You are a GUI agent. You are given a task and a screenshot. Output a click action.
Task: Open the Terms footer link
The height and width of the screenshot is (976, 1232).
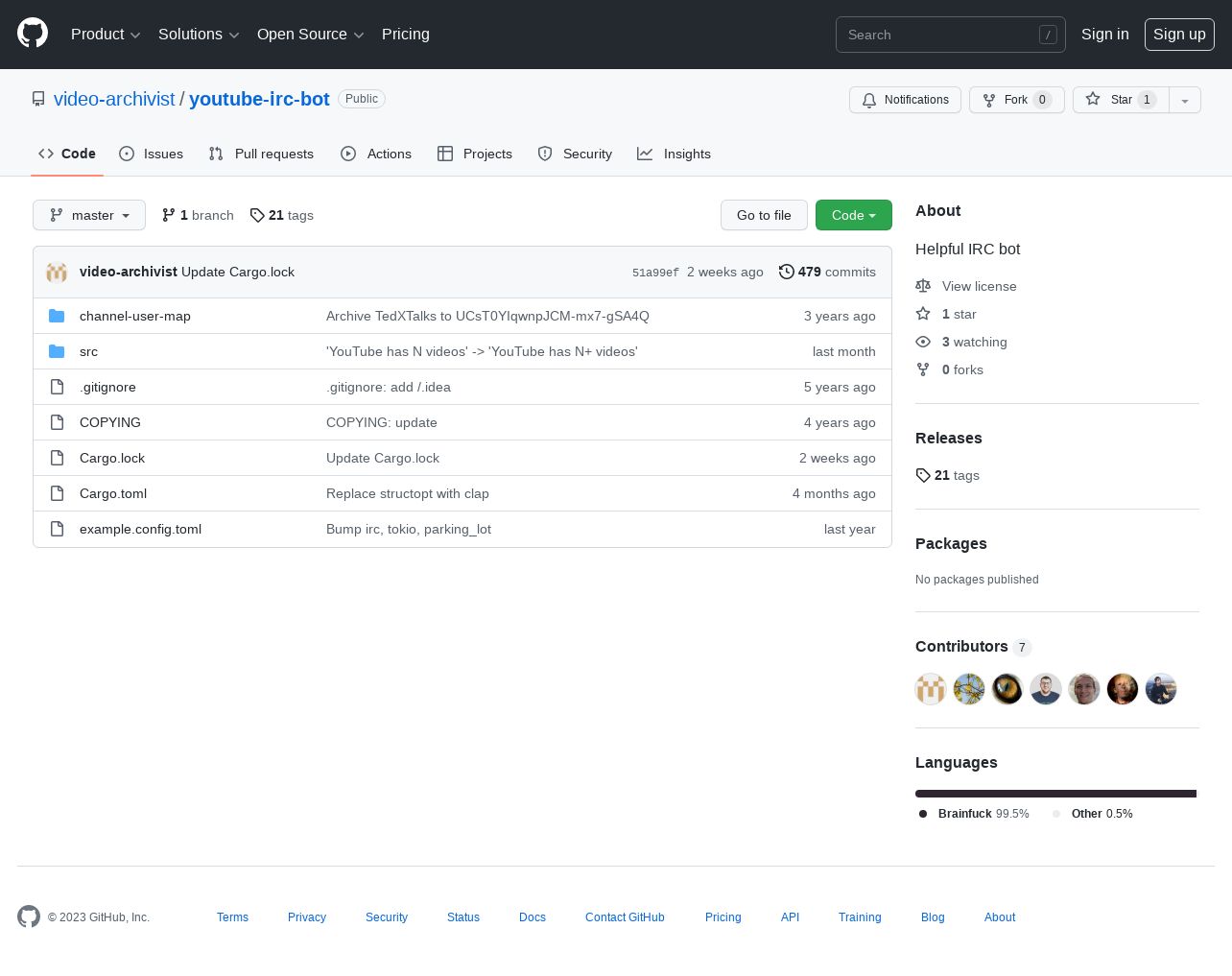(x=232, y=917)
